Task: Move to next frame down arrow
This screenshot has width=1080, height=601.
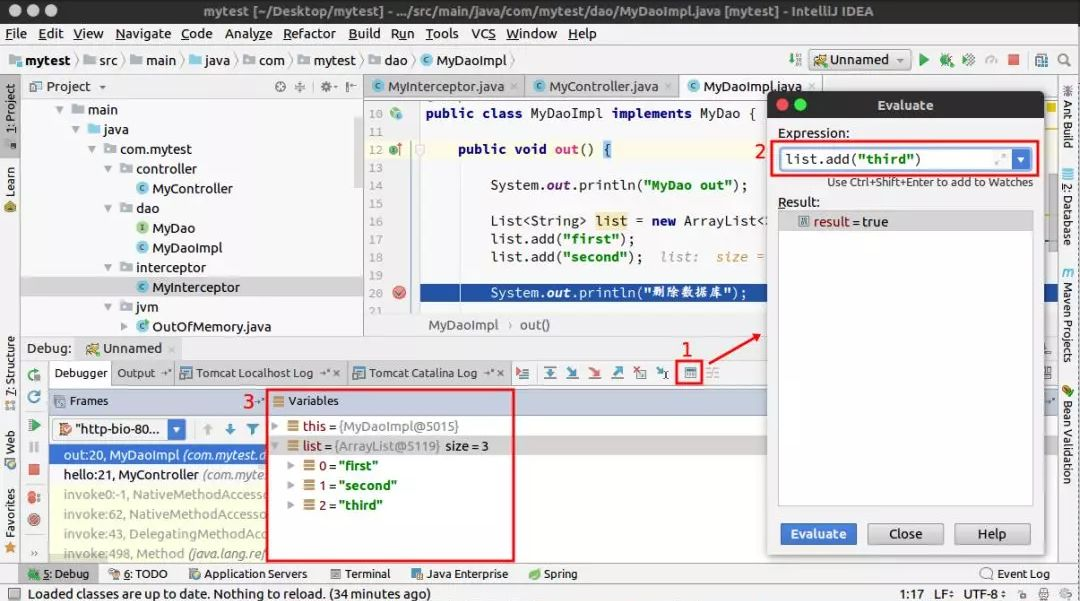Action: point(230,430)
